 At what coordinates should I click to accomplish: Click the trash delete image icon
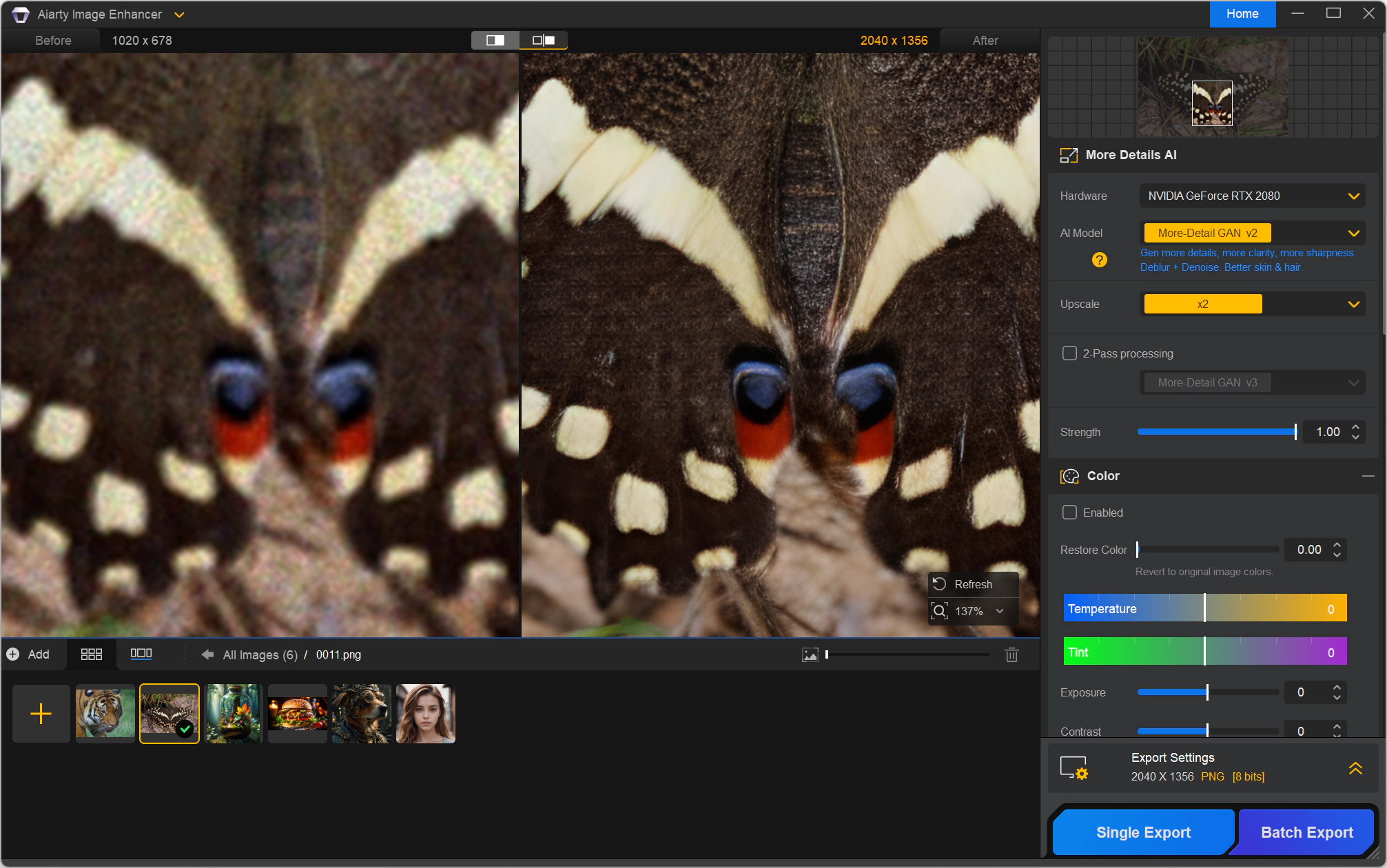pos(1011,654)
